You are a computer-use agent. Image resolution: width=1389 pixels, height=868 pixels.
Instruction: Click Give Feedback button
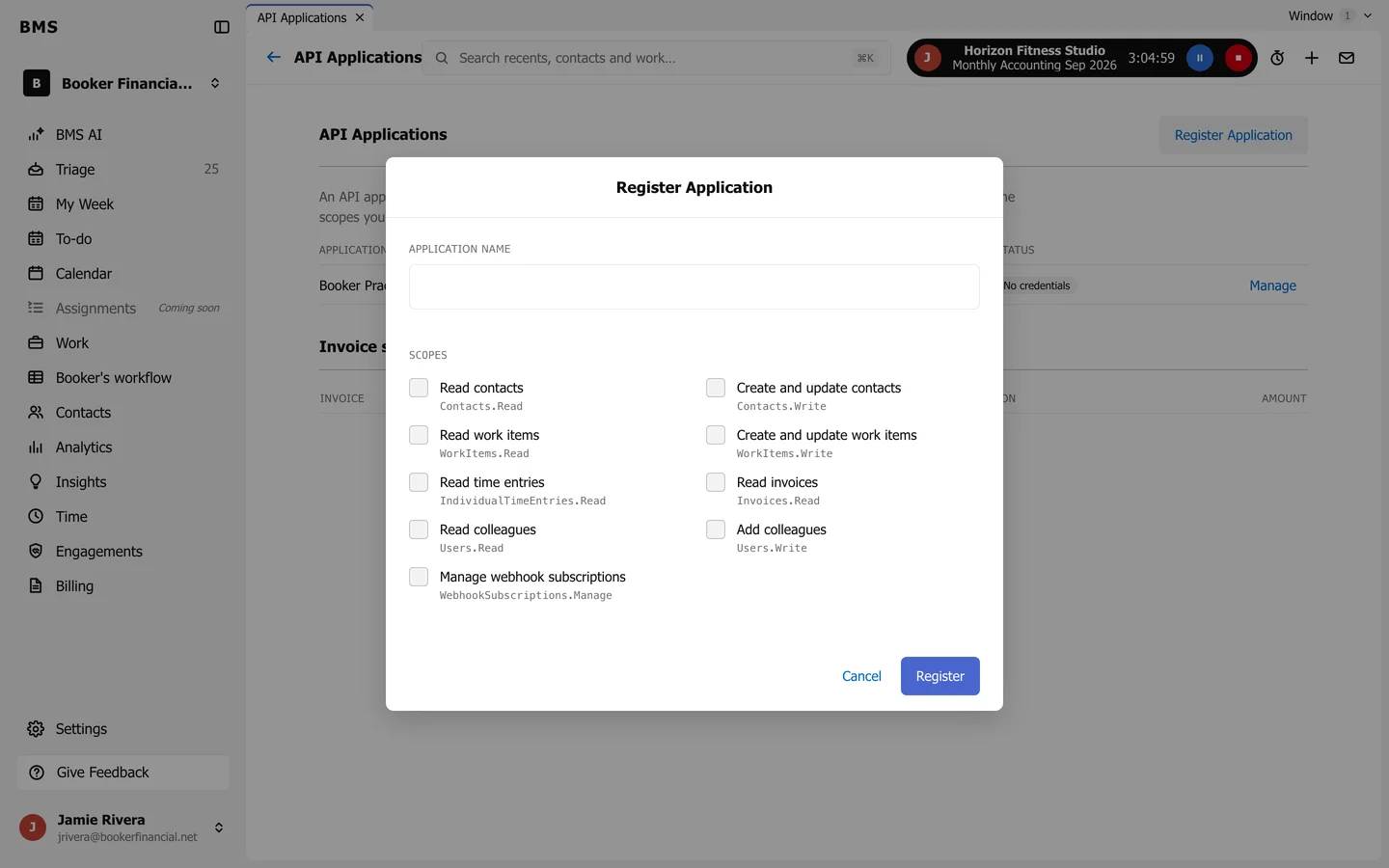(123, 773)
